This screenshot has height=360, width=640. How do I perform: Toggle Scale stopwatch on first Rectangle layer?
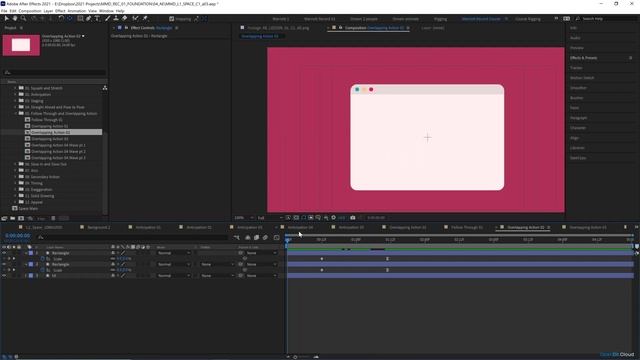click(x=42, y=259)
